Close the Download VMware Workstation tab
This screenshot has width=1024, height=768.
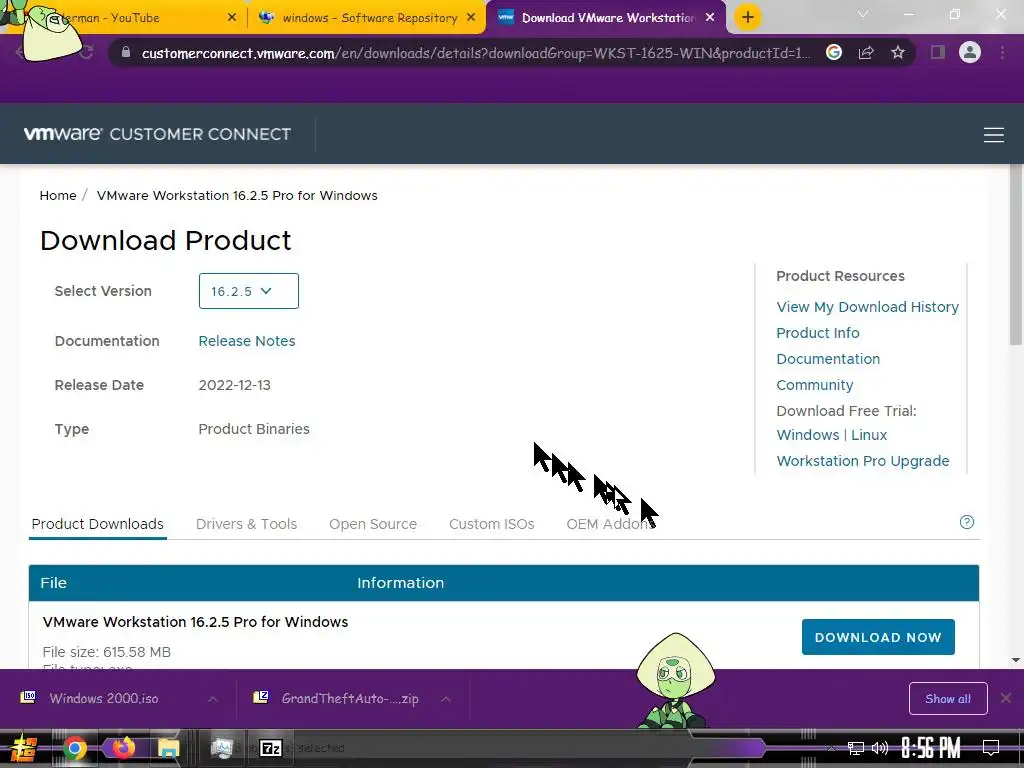click(710, 18)
